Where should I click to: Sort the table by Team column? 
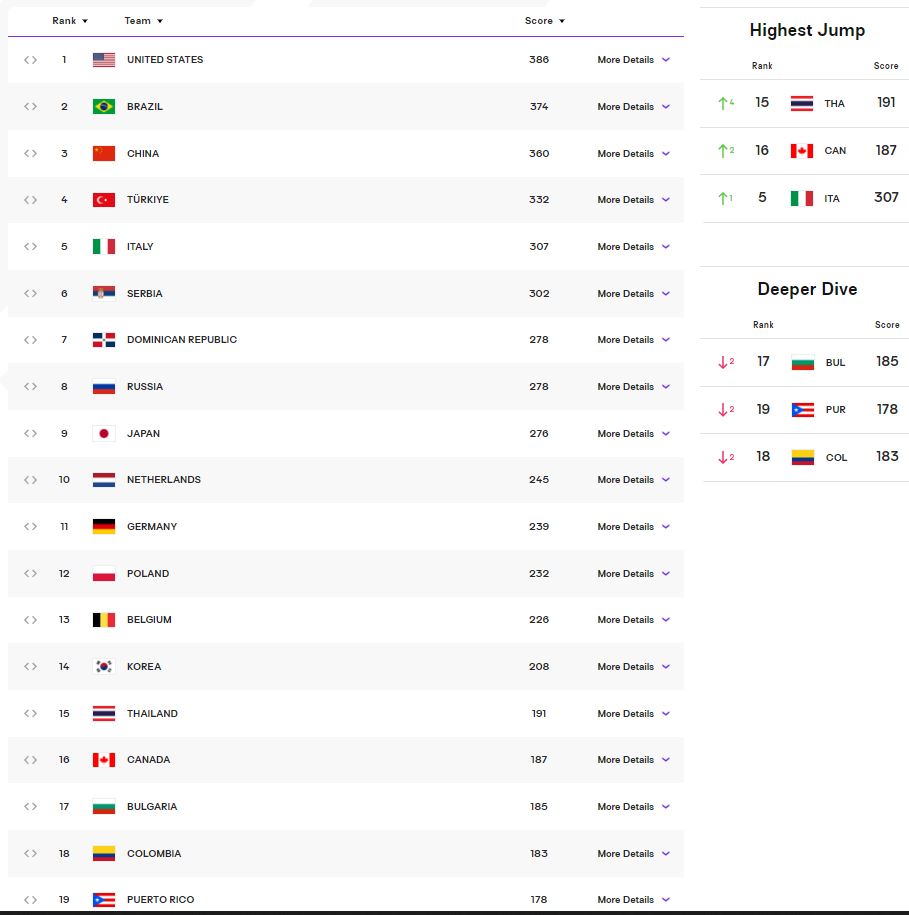click(144, 21)
